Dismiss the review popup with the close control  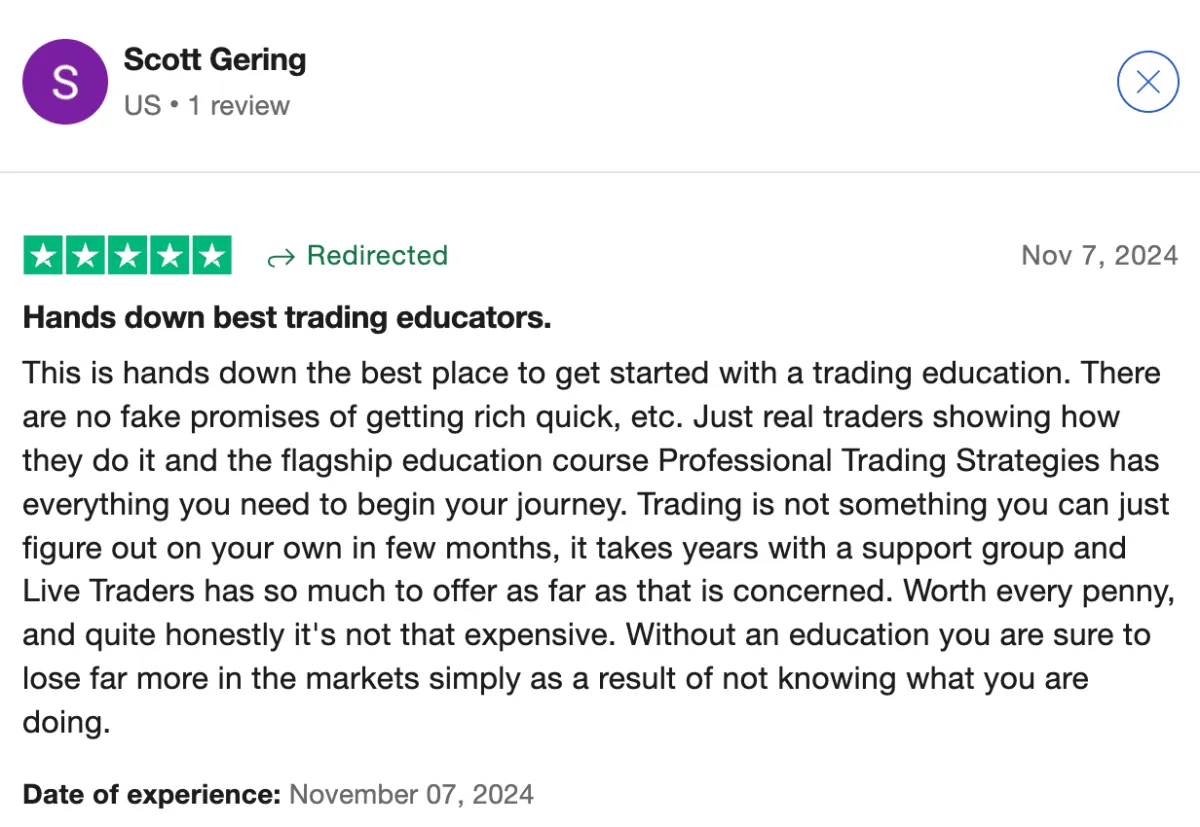[x=1148, y=82]
